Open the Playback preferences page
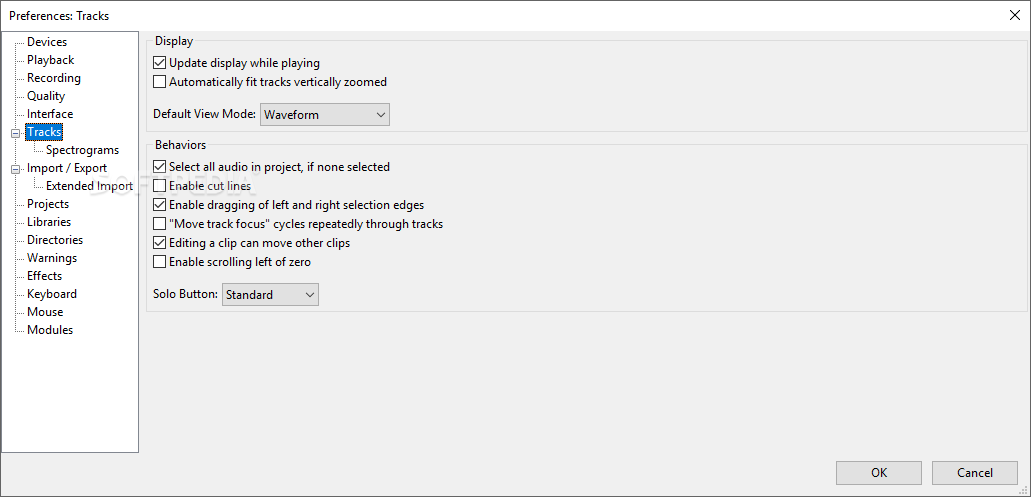The height and width of the screenshot is (497, 1031). click(51, 60)
